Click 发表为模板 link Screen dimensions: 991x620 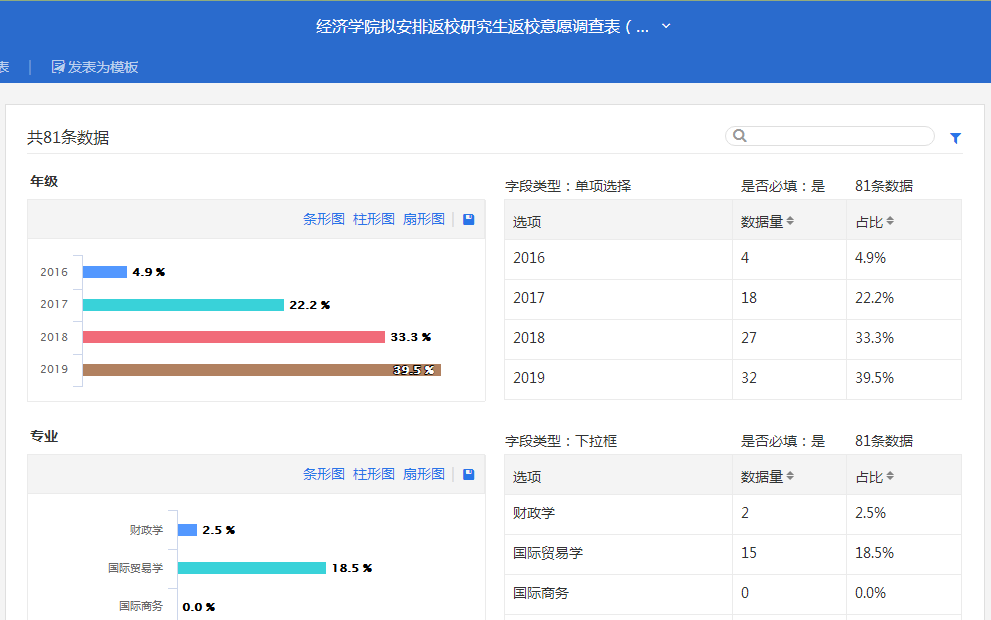103,67
